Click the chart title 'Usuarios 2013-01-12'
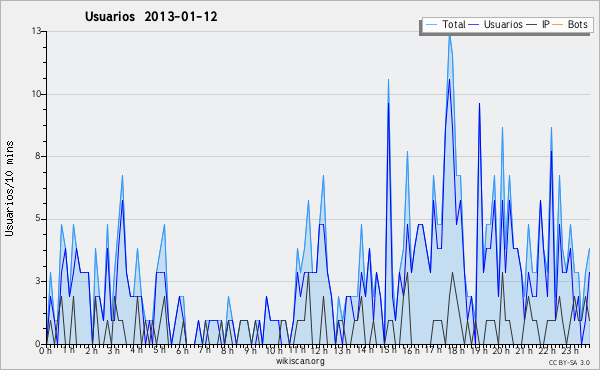The image size is (600, 370). 151,16
